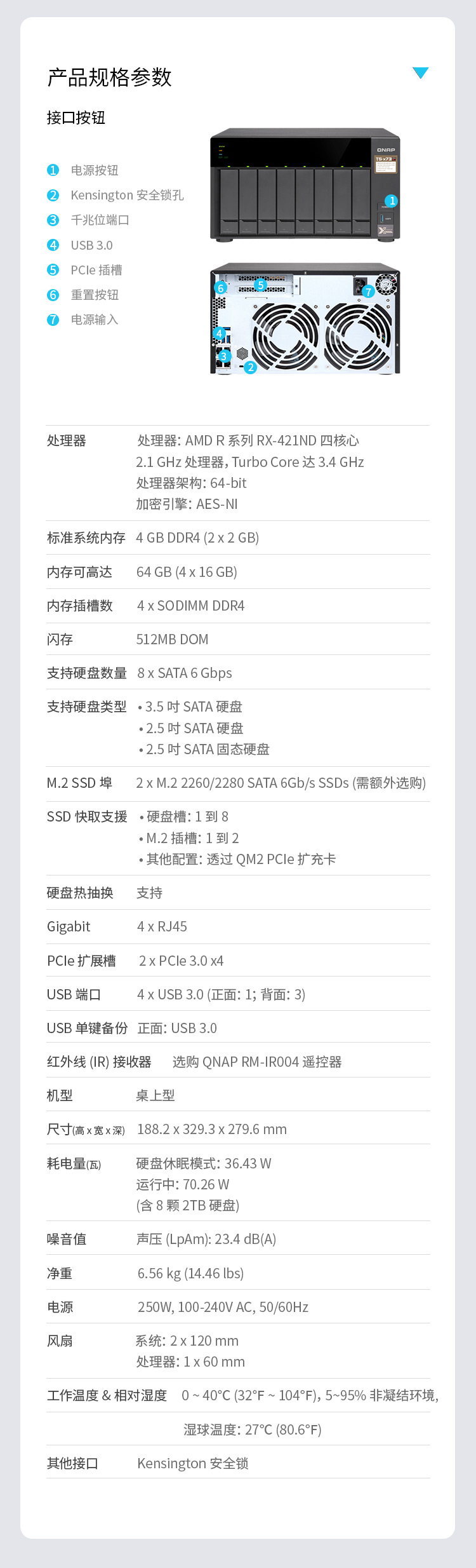Select legend icon 7 for 电源输入
Screen dimensions: 476x1568
53,320
